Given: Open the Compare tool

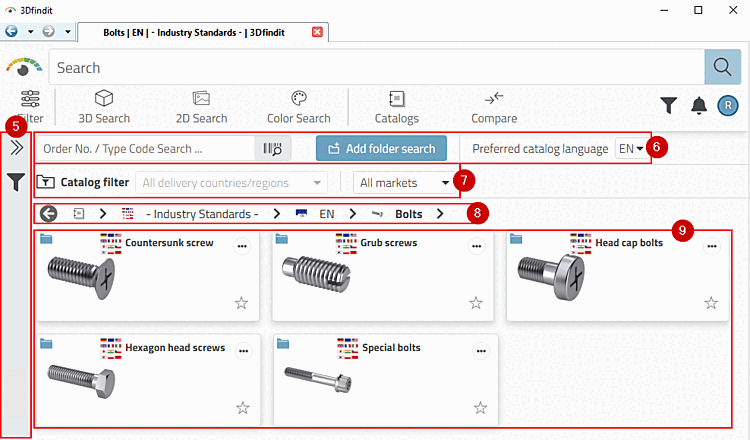Looking at the screenshot, I should [x=494, y=107].
